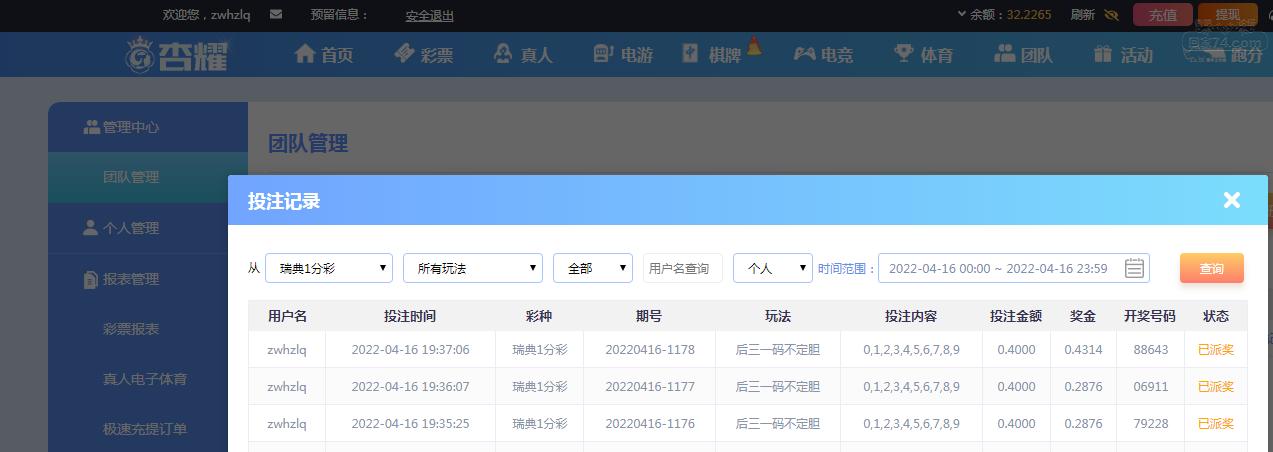Click the 提现 withdraw button

point(1227,14)
